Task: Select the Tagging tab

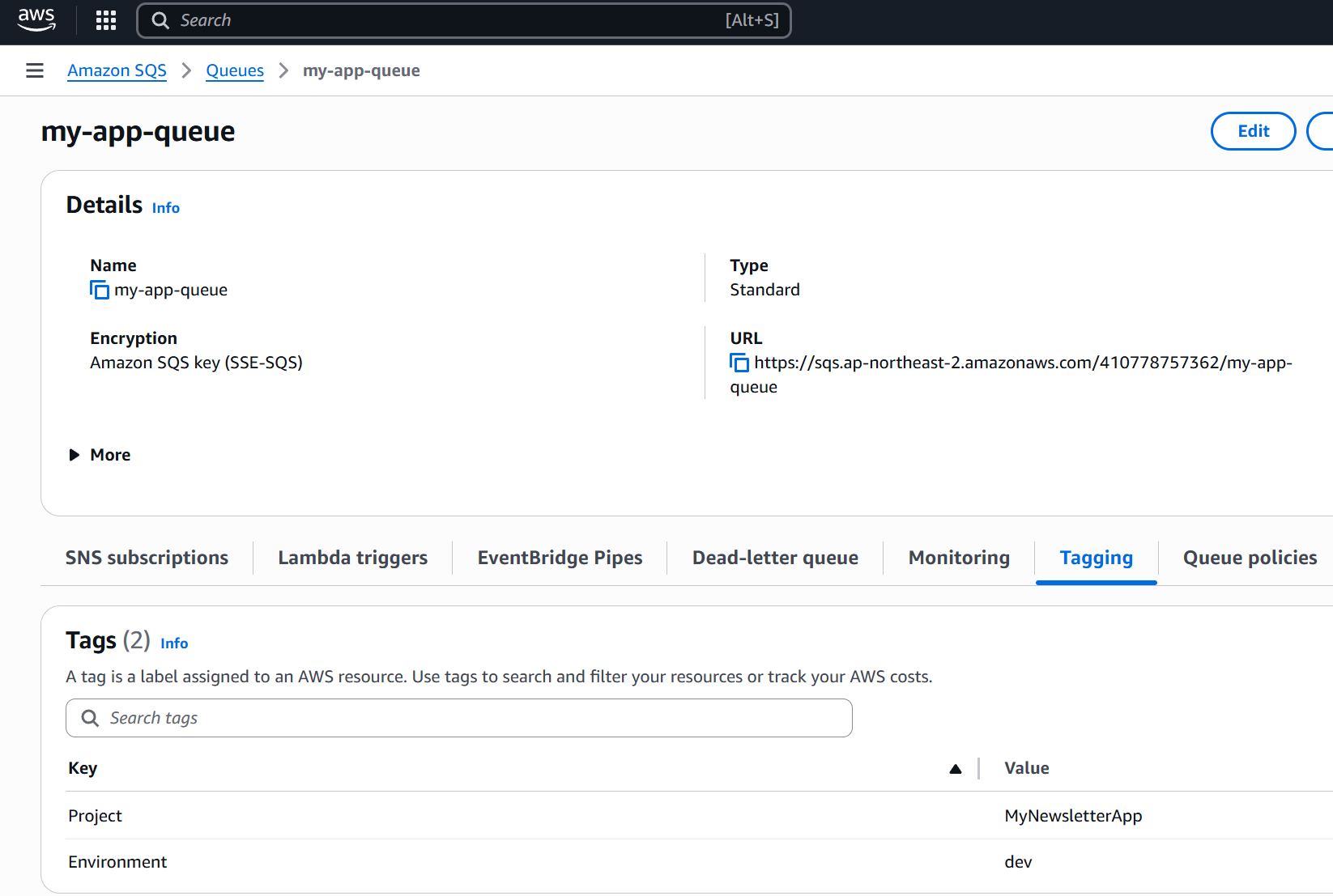Action: 1097,558
